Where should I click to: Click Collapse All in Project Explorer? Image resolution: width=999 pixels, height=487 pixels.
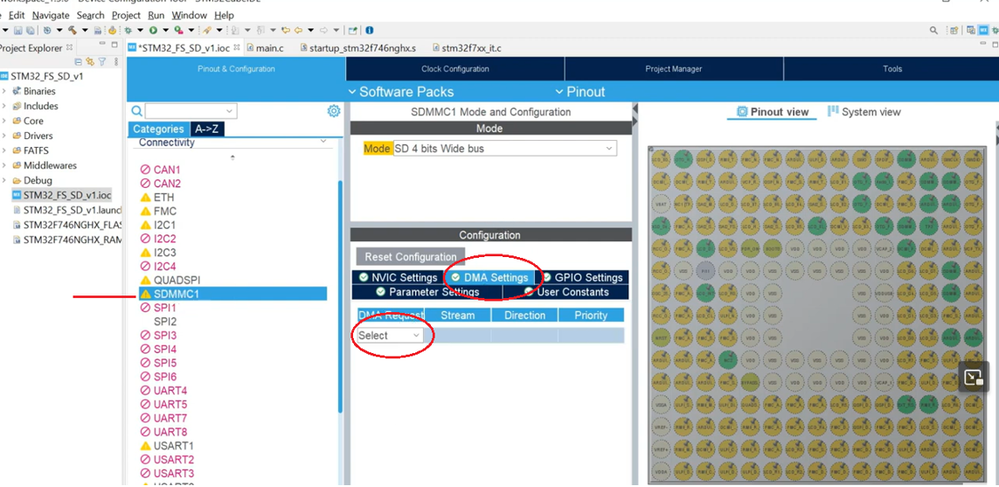point(78,62)
